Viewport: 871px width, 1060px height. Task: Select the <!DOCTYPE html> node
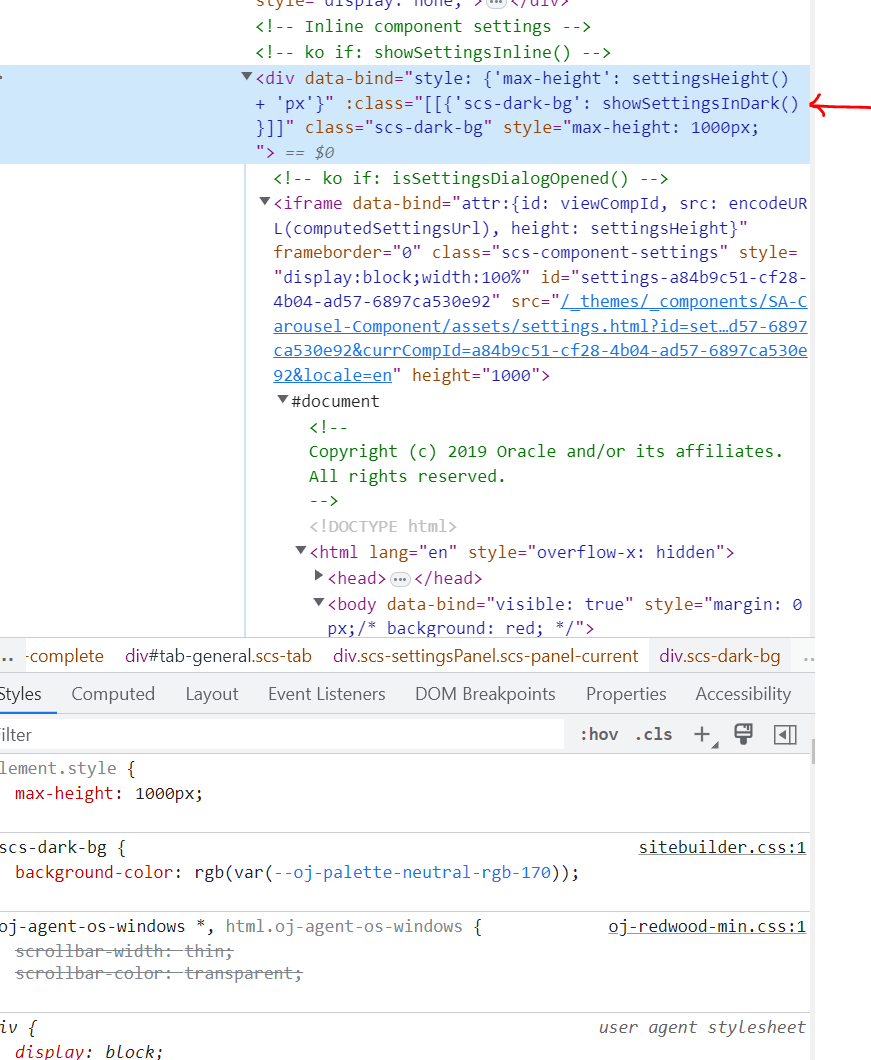(x=383, y=526)
